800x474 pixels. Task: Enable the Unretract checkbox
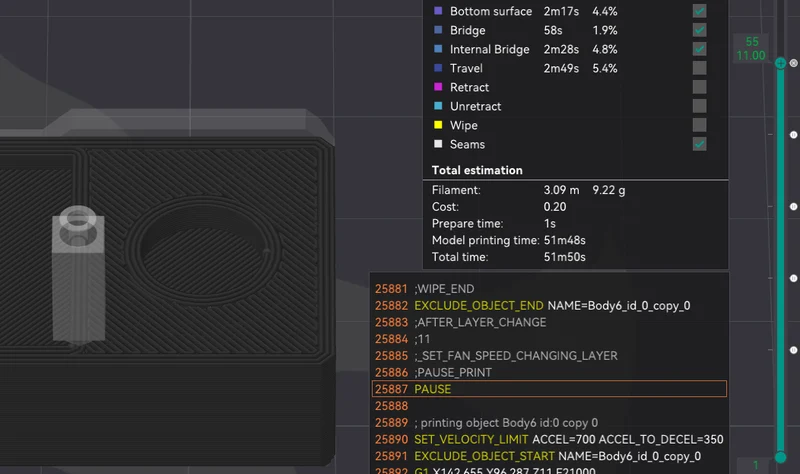pos(699,106)
